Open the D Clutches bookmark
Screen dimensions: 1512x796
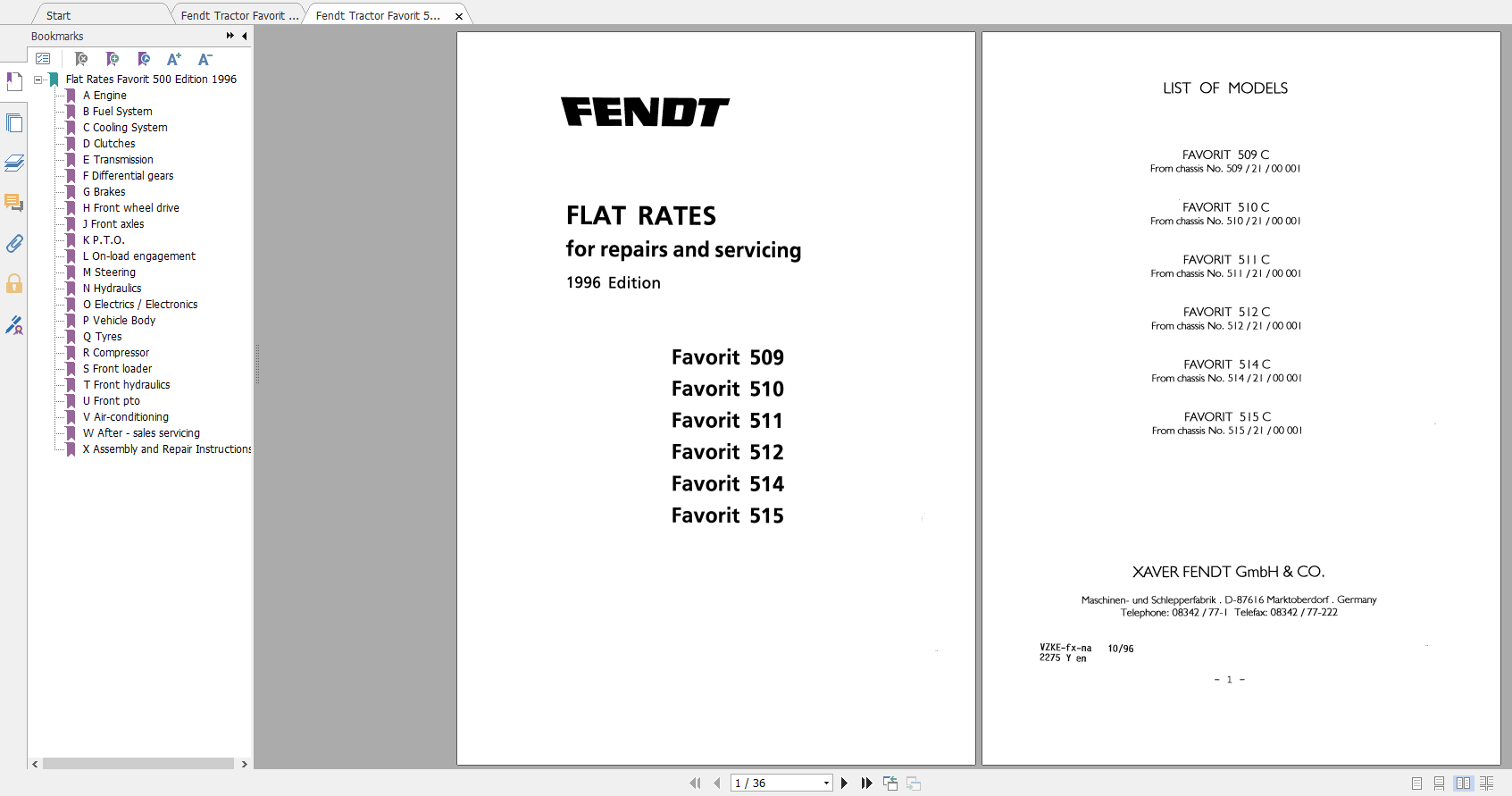(x=109, y=144)
